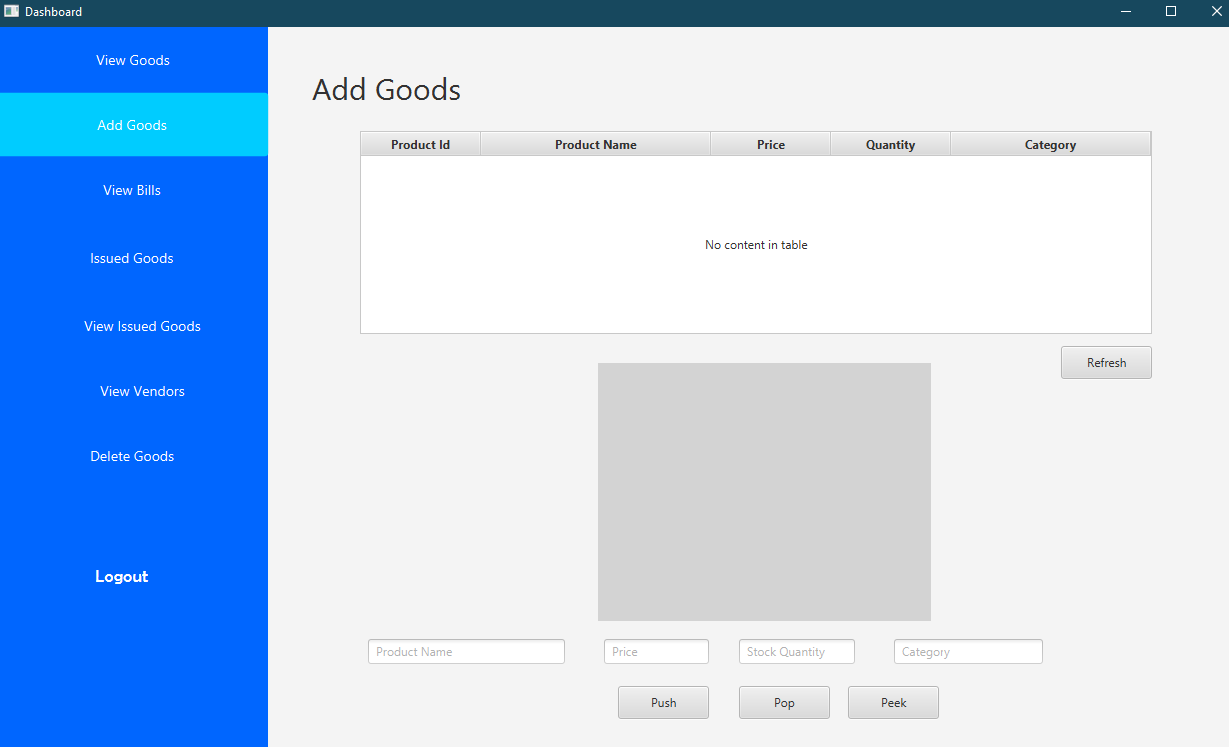
Task: Click the Category input field
Action: [967, 651]
